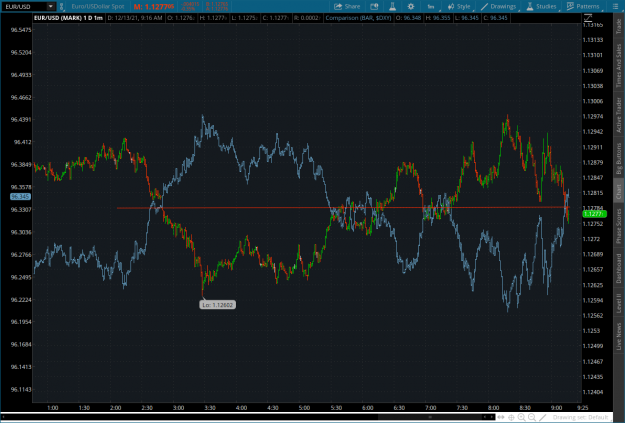Expand the EUR/USD symbol dropdown arrow

(x=51, y=6)
